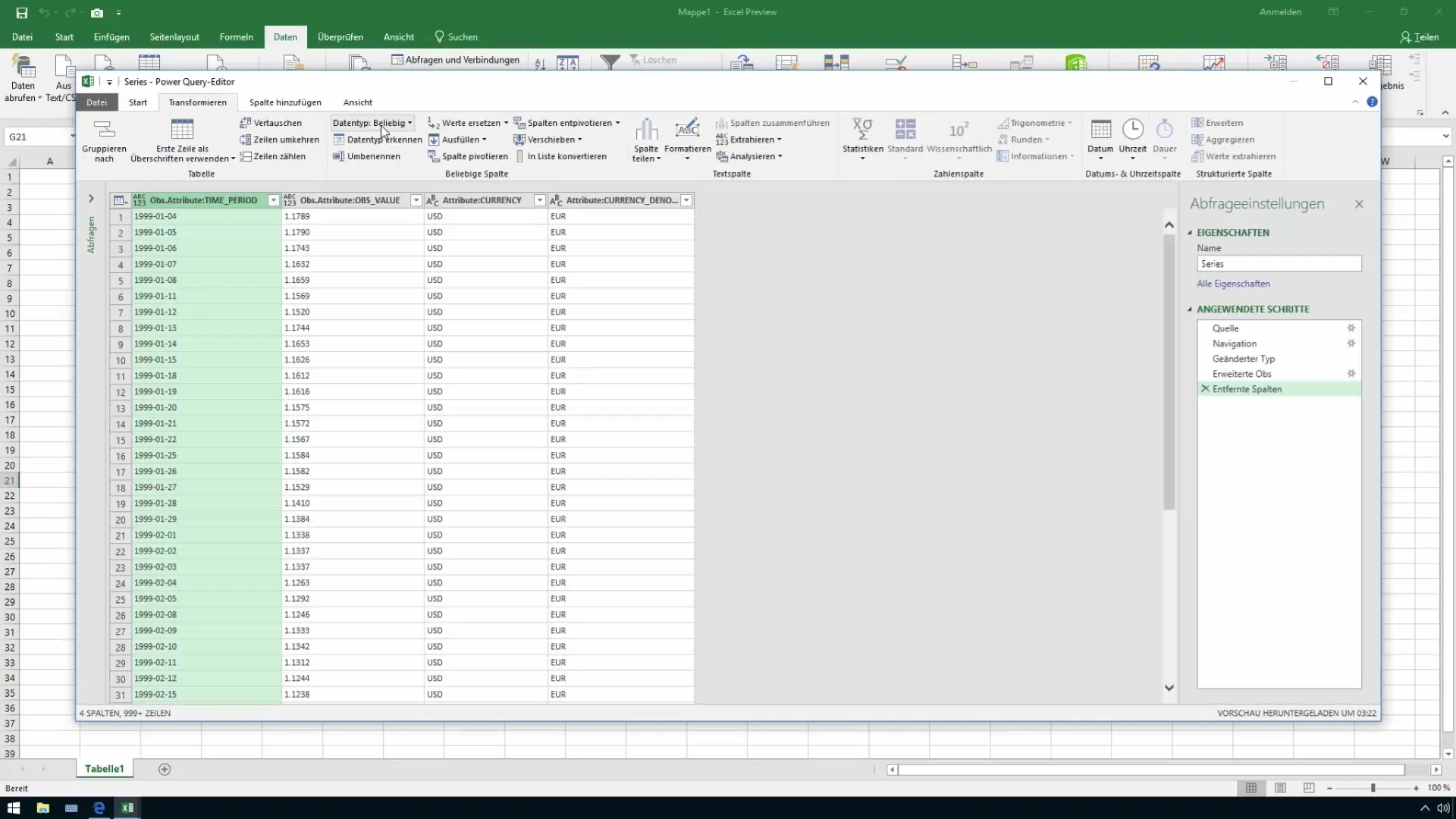Image resolution: width=1456 pixels, height=819 pixels.
Task: Click In Liste konvertieren
Action: coord(560,156)
